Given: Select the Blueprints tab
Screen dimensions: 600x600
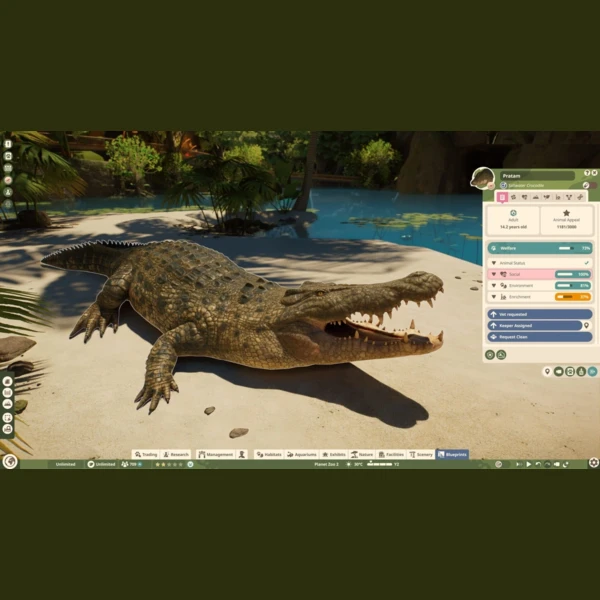Looking at the screenshot, I should 452,454.
